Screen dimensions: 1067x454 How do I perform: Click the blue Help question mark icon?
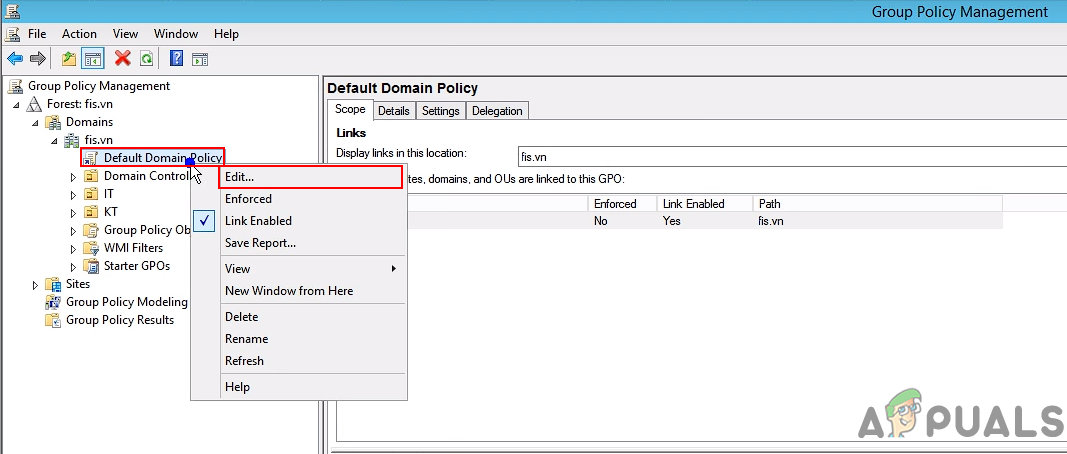[176, 59]
